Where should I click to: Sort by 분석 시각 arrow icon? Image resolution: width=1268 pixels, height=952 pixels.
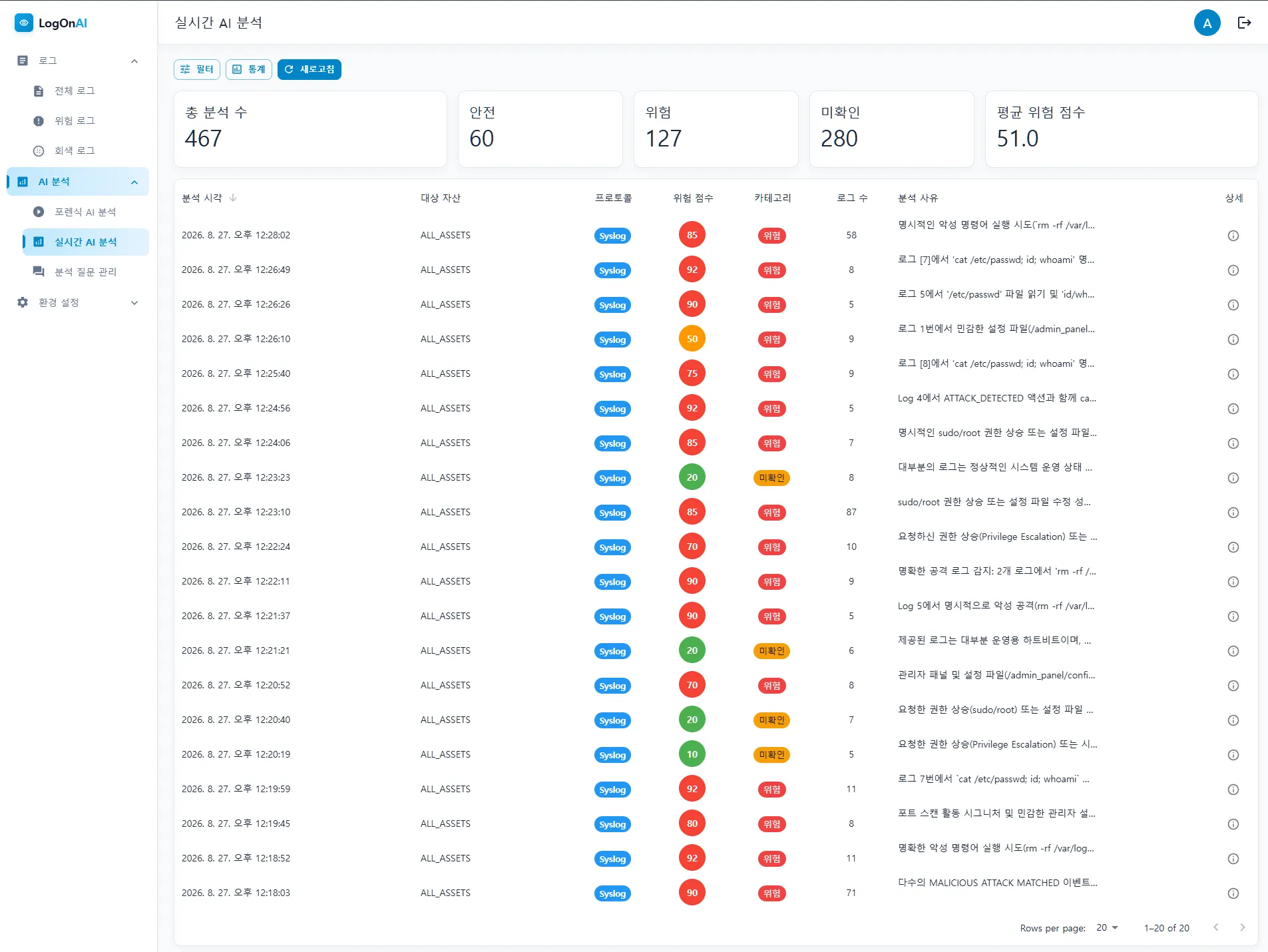[x=233, y=198]
